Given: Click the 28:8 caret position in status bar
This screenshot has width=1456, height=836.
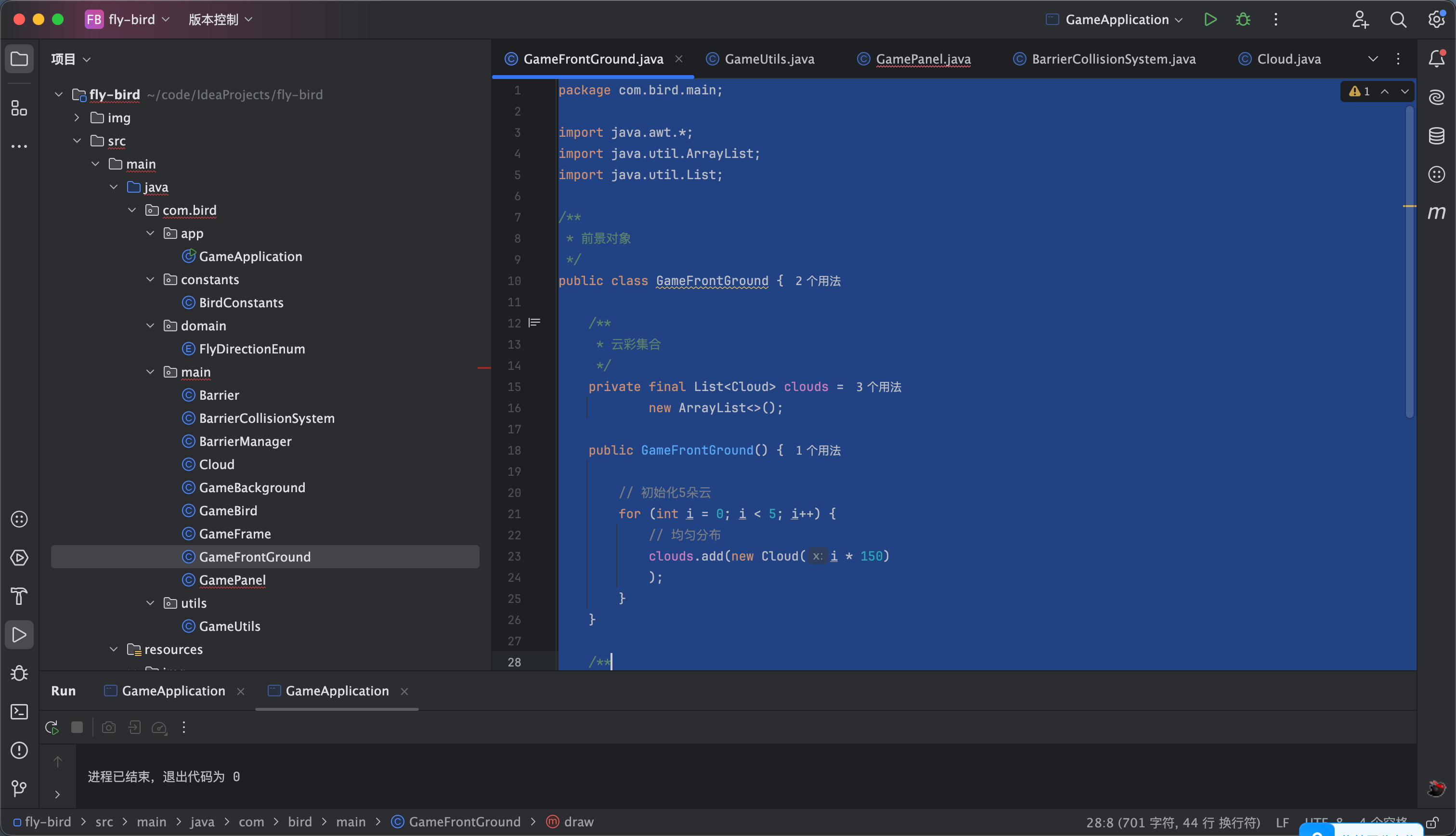Looking at the screenshot, I should coord(1172,822).
